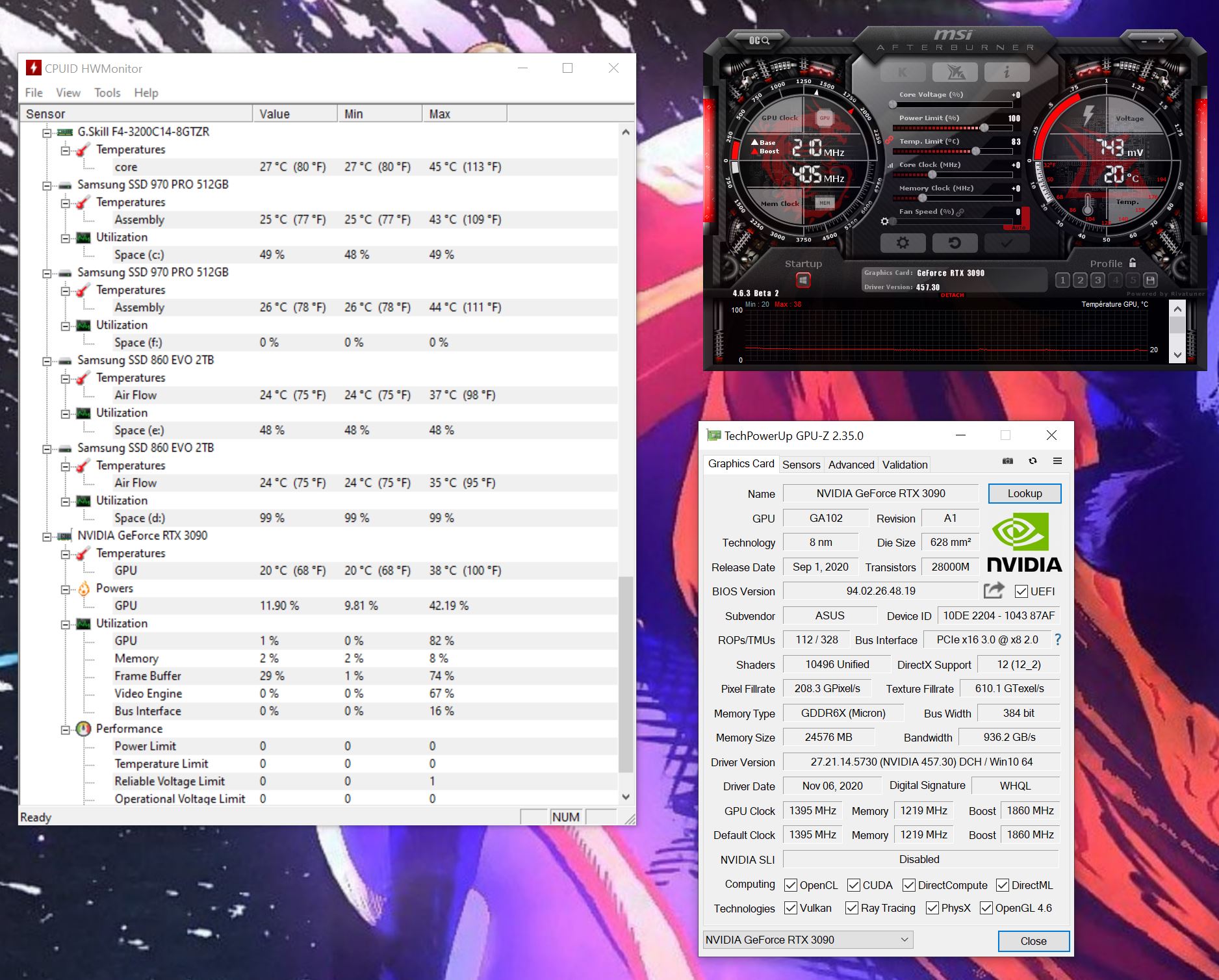Open the File menu in HWMonitor

(34, 93)
